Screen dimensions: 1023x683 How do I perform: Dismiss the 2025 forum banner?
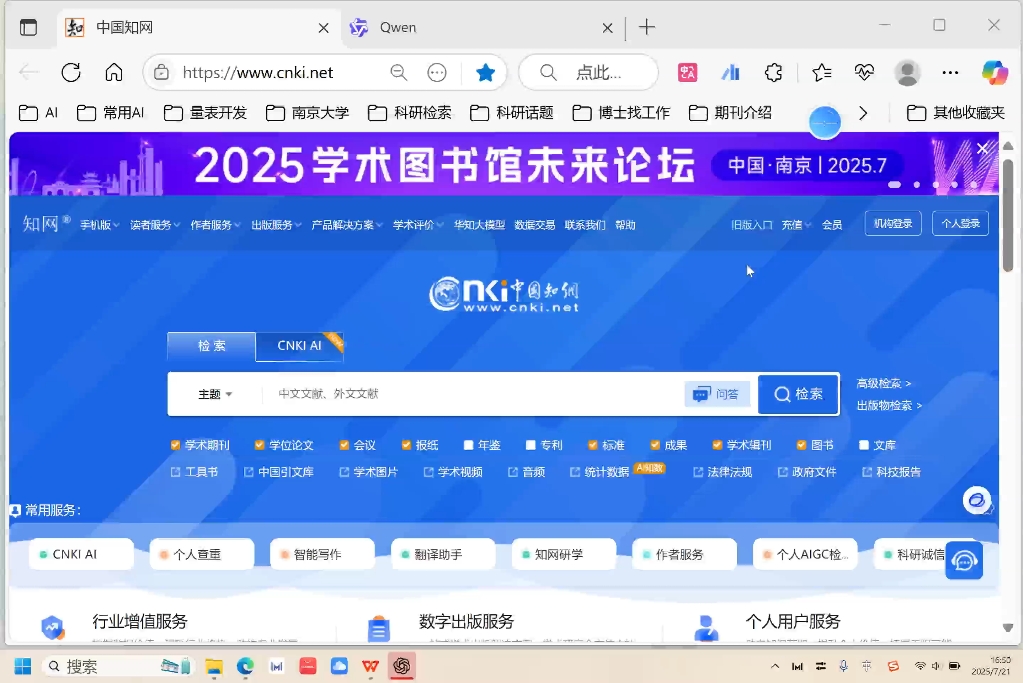click(982, 149)
